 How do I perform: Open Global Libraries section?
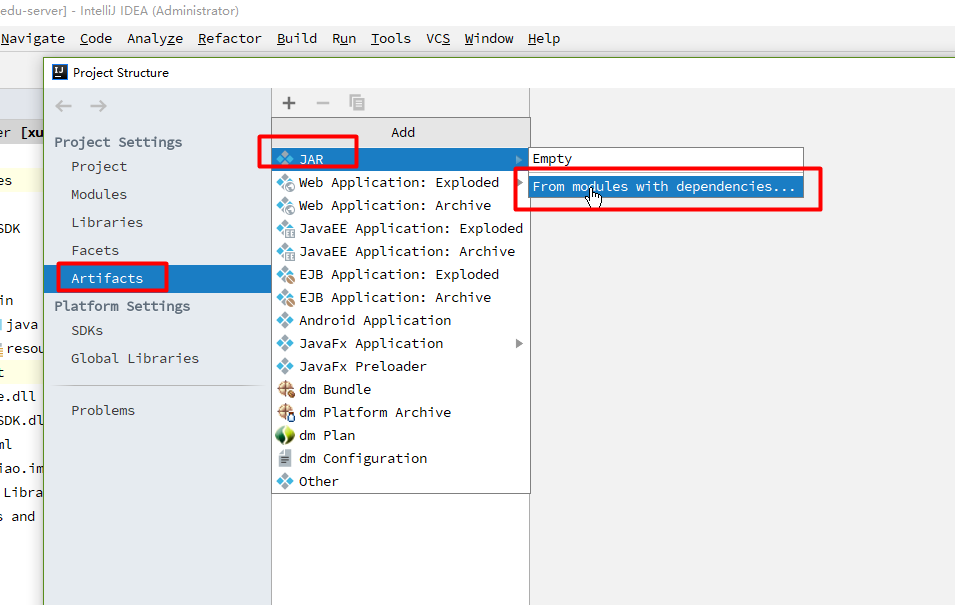[135, 358]
